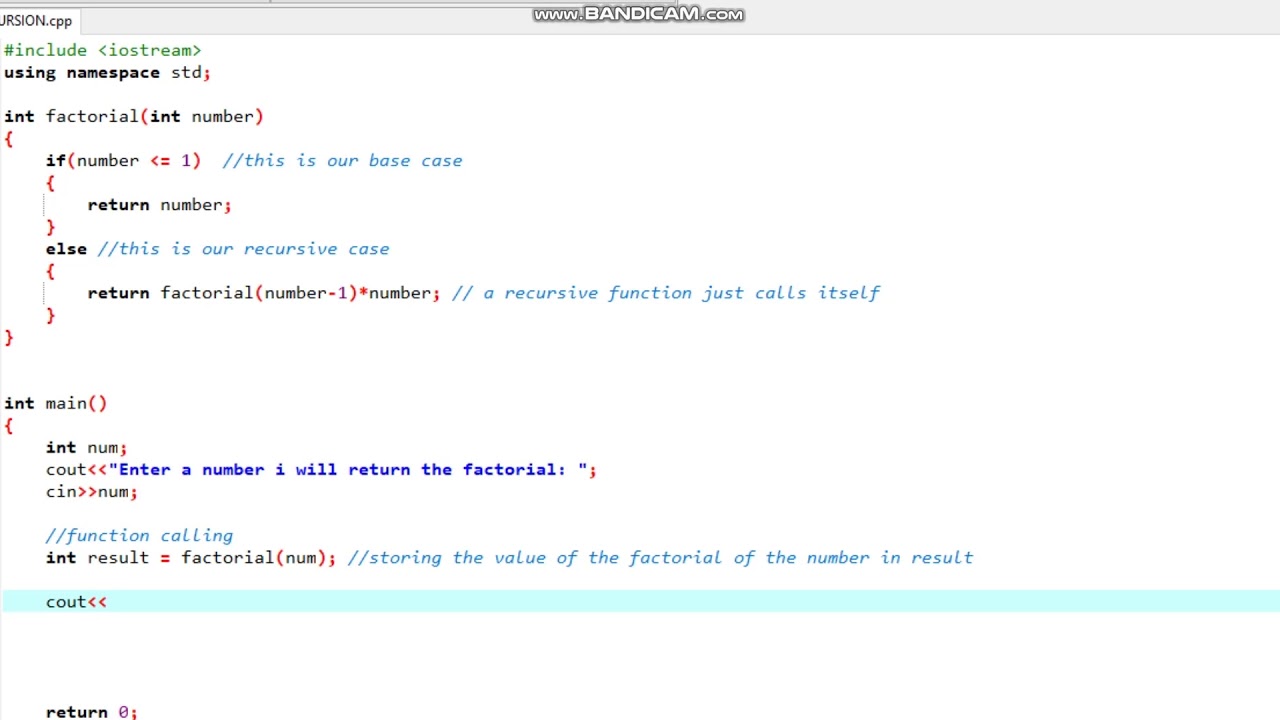The width and height of the screenshot is (1280, 720).
Task: Click 'if(number <= 1)' condition
Action: pyautogui.click(x=123, y=160)
